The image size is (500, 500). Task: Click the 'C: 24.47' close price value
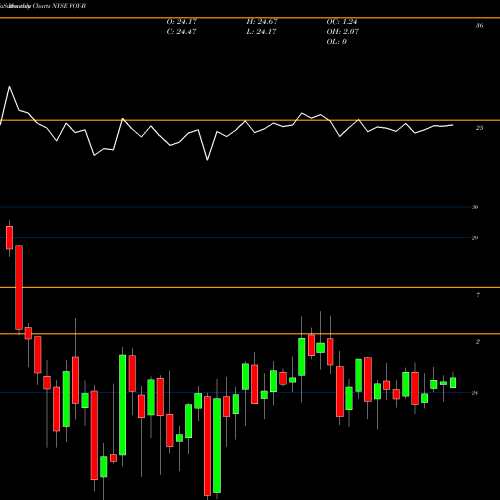coord(181,32)
